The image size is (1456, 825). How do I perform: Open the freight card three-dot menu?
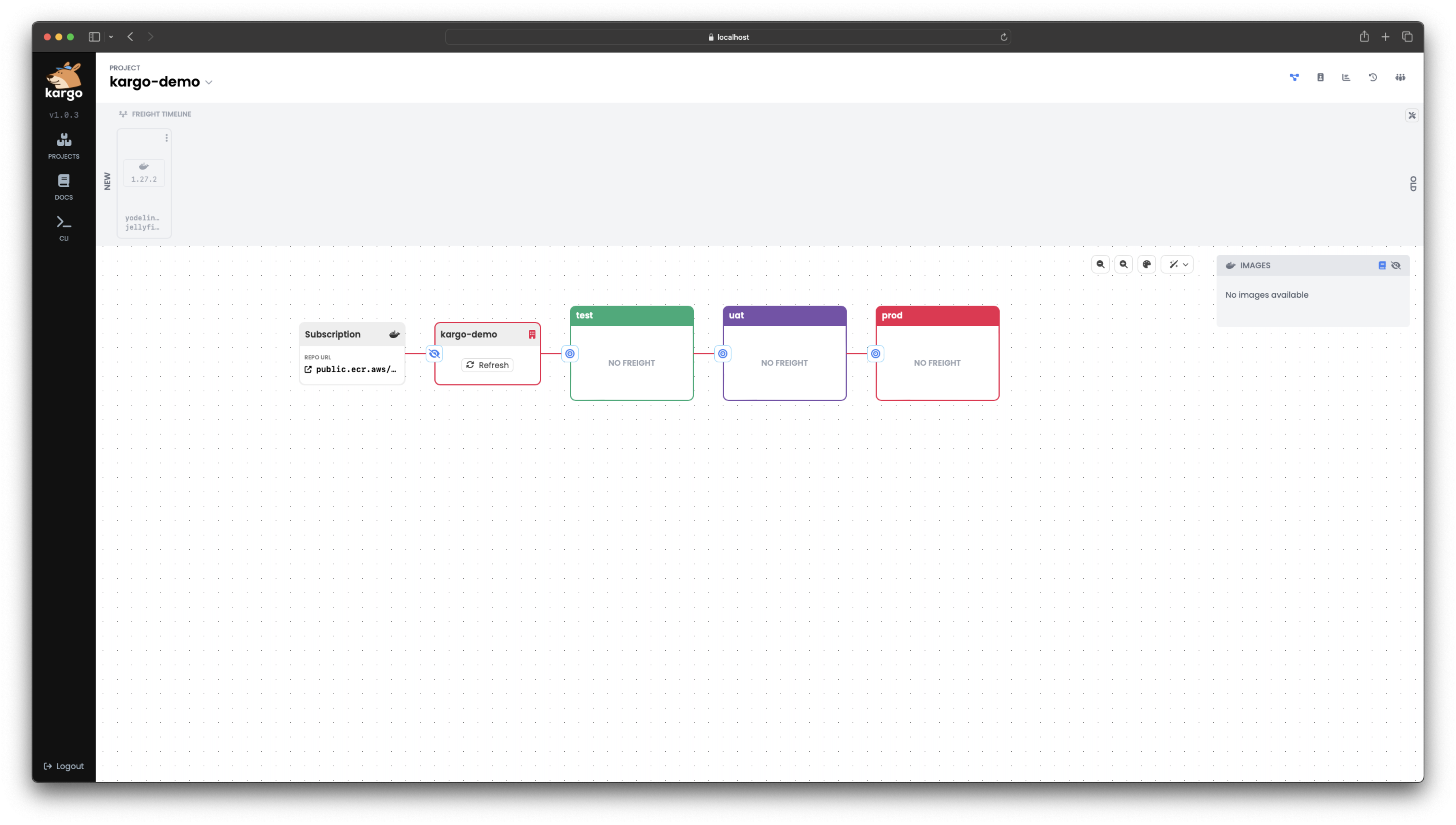pos(166,137)
